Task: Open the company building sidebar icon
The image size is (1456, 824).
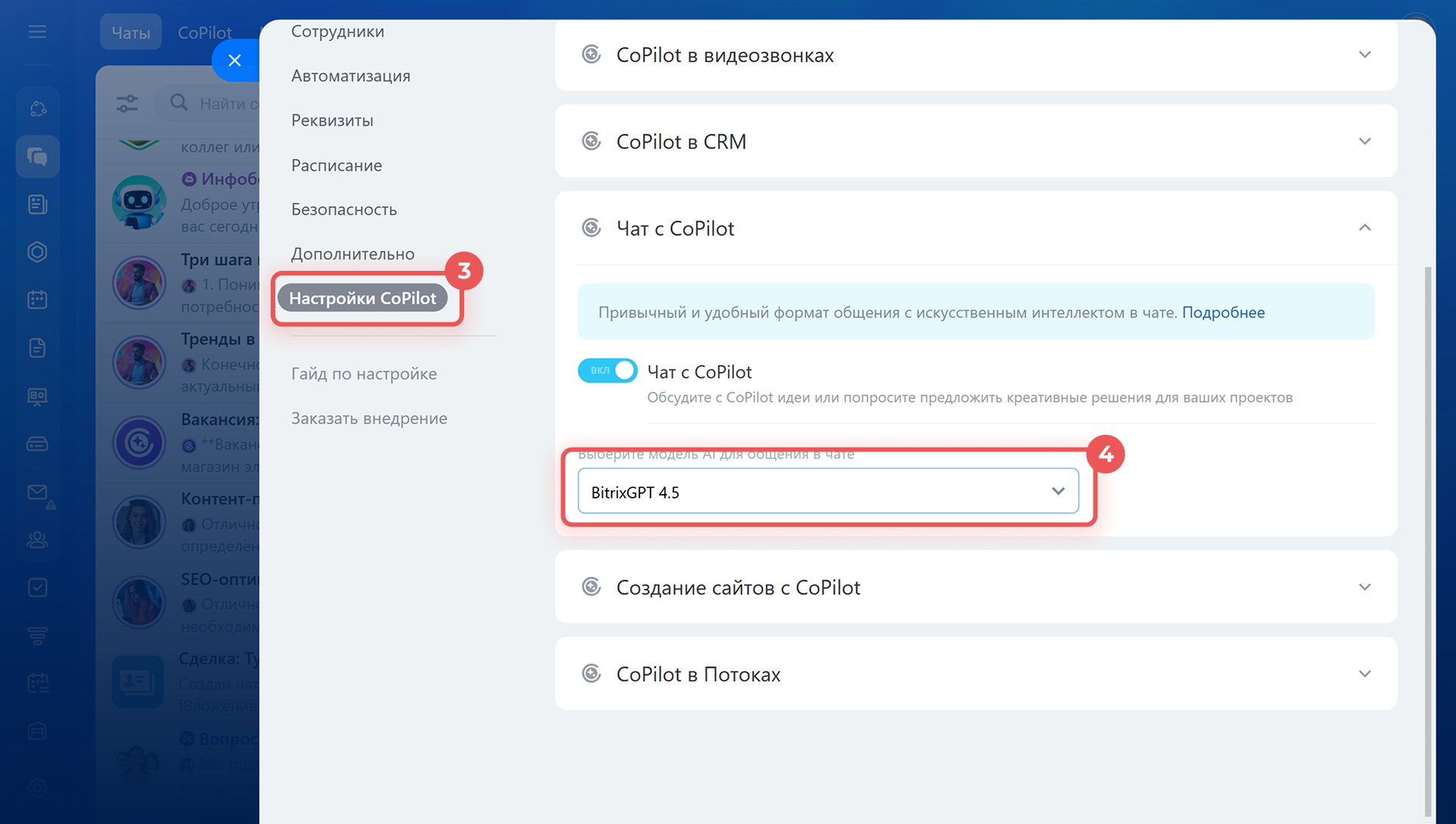Action: click(x=37, y=731)
